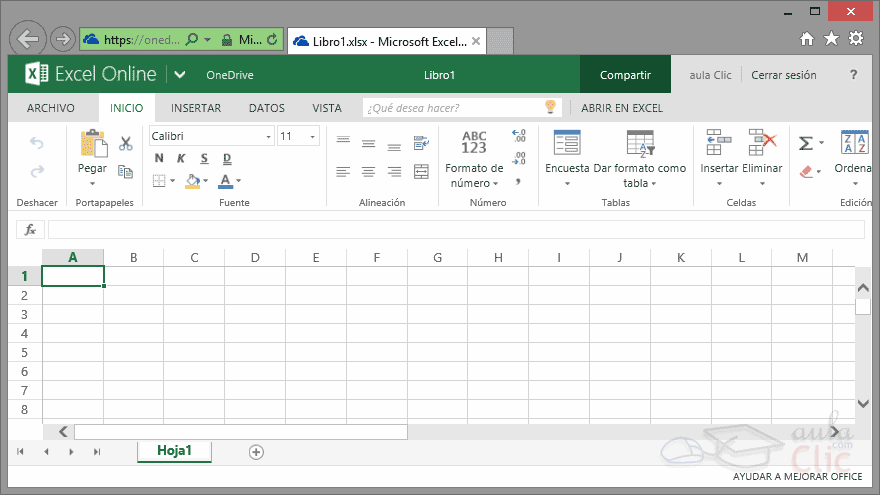Click the Eliminar cells icon
The width and height of the screenshot is (880, 495).
click(x=762, y=143)
